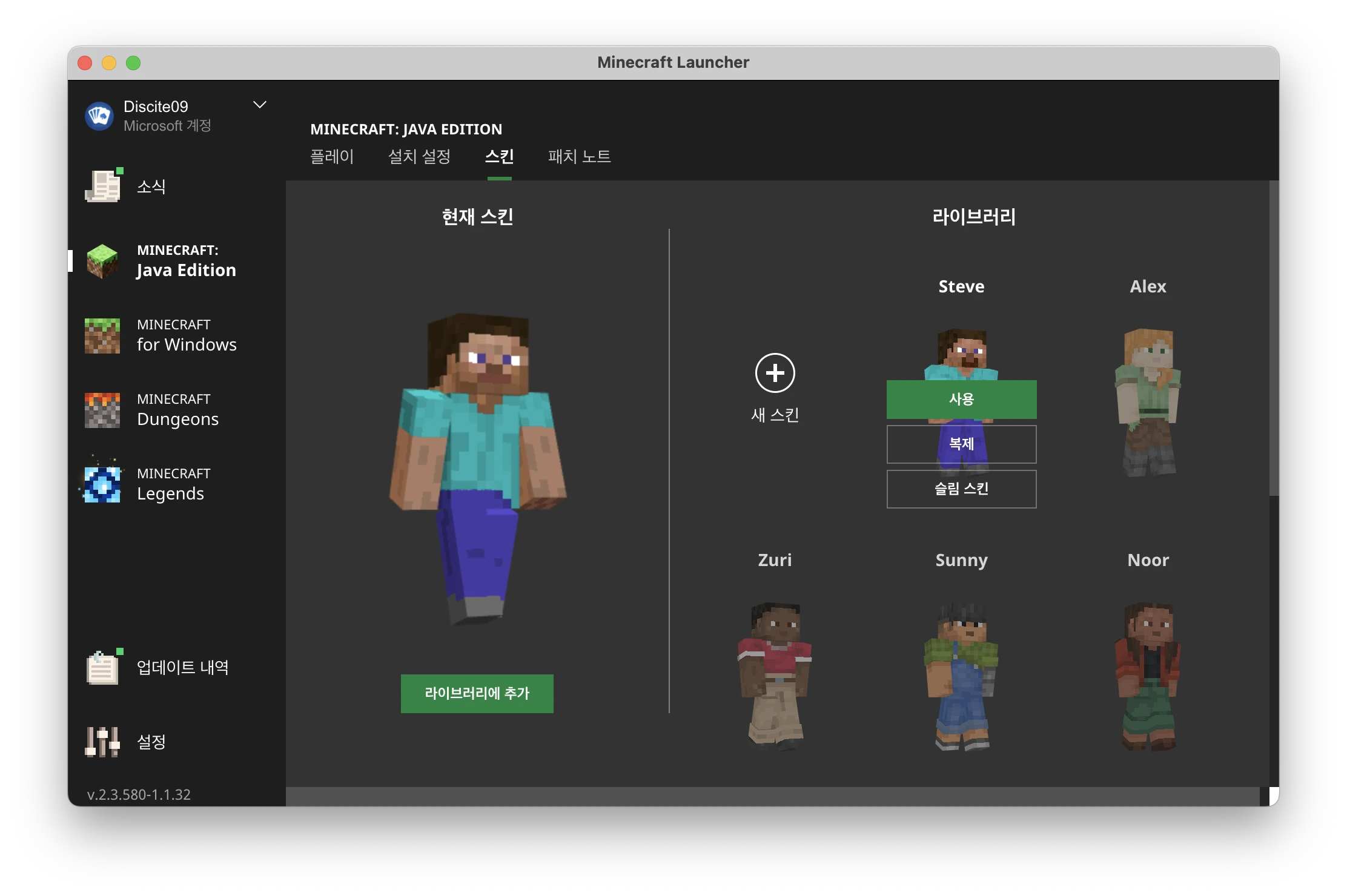
Task: Click the 슬림 스킨 button
Action: pyautogui.click(x=961, y=489)
